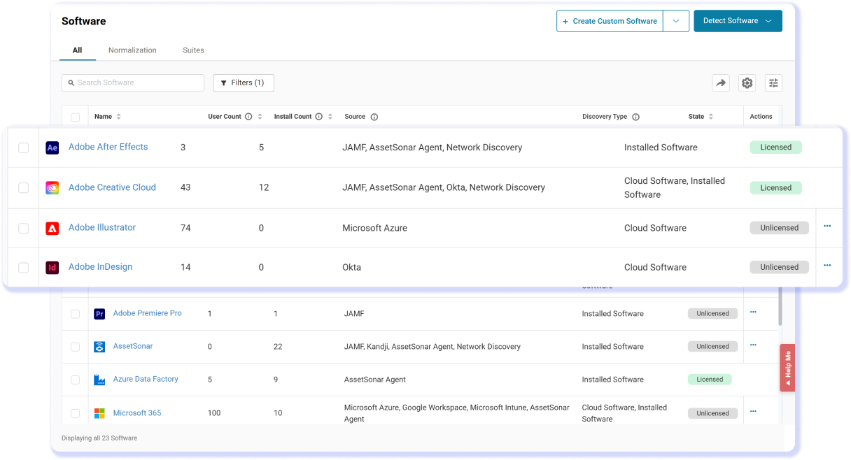Switch to the Normalization tab
The image size is (851, 460).
point(132,50)
